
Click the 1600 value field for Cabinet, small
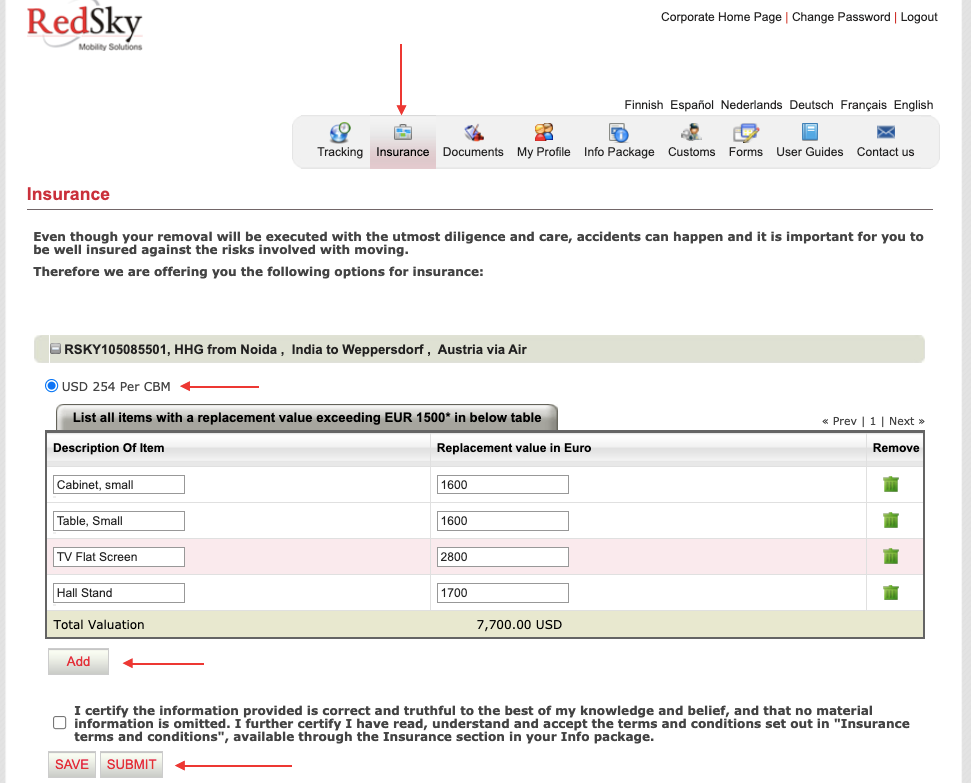point(503,484)
